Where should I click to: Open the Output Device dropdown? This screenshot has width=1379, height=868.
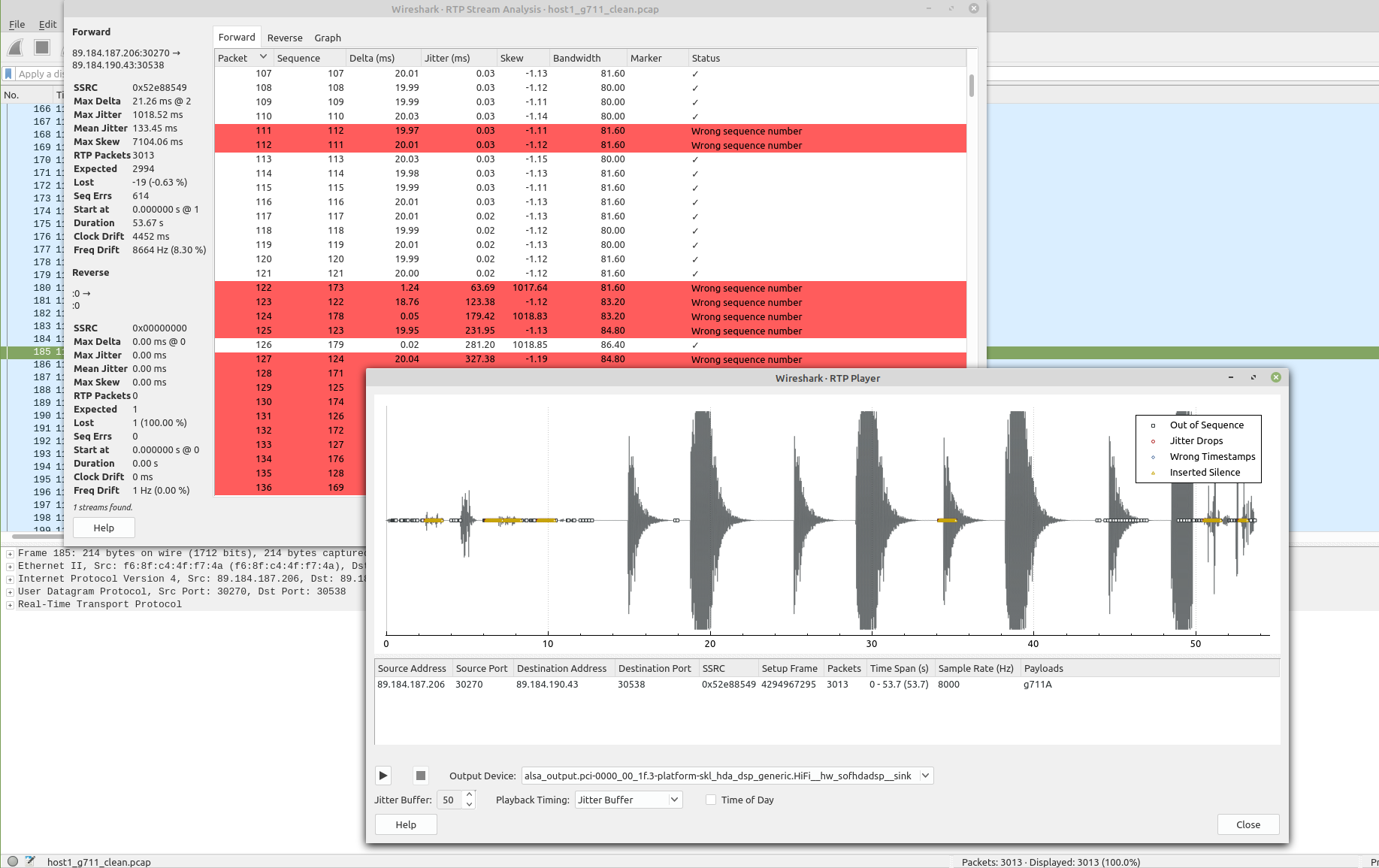(x=926, y=776)
